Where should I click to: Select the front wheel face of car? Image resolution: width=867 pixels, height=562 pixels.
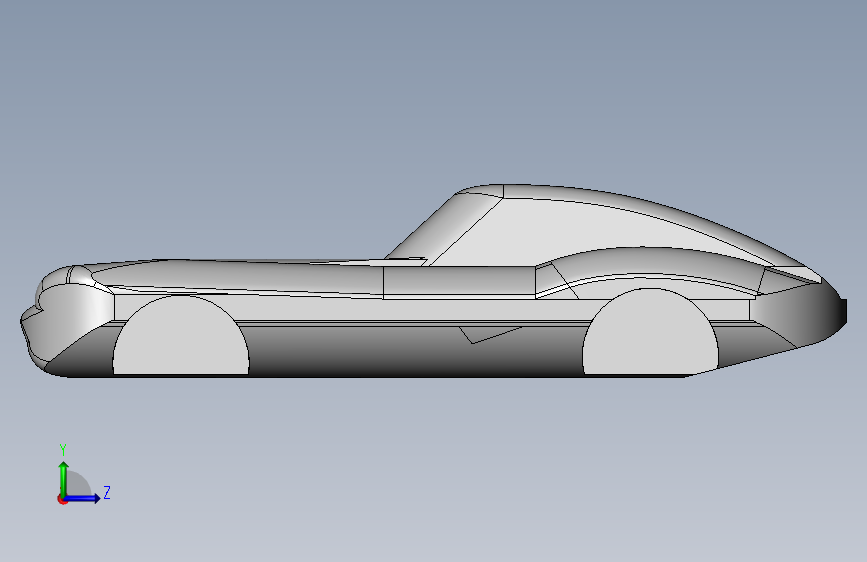point(181,336)
